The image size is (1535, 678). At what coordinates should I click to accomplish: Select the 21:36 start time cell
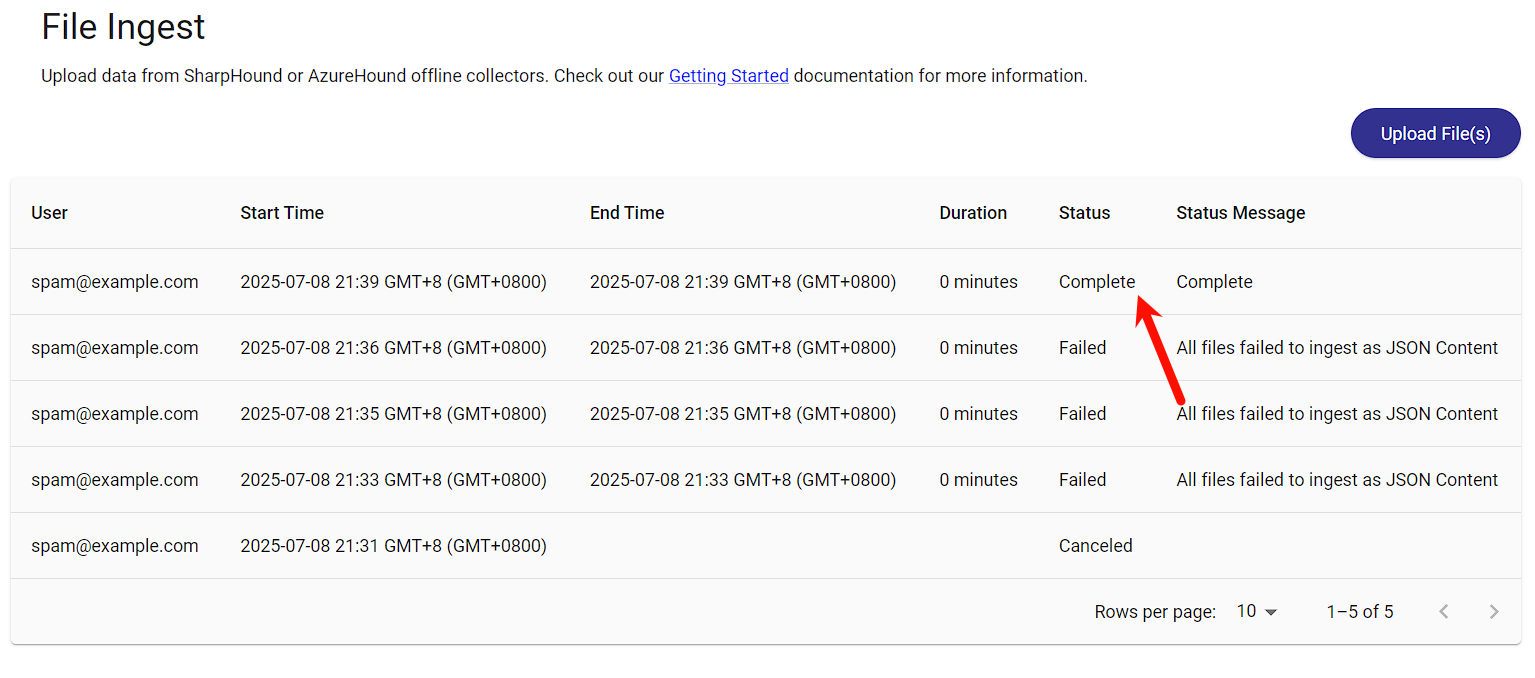[x=393, y=348]
